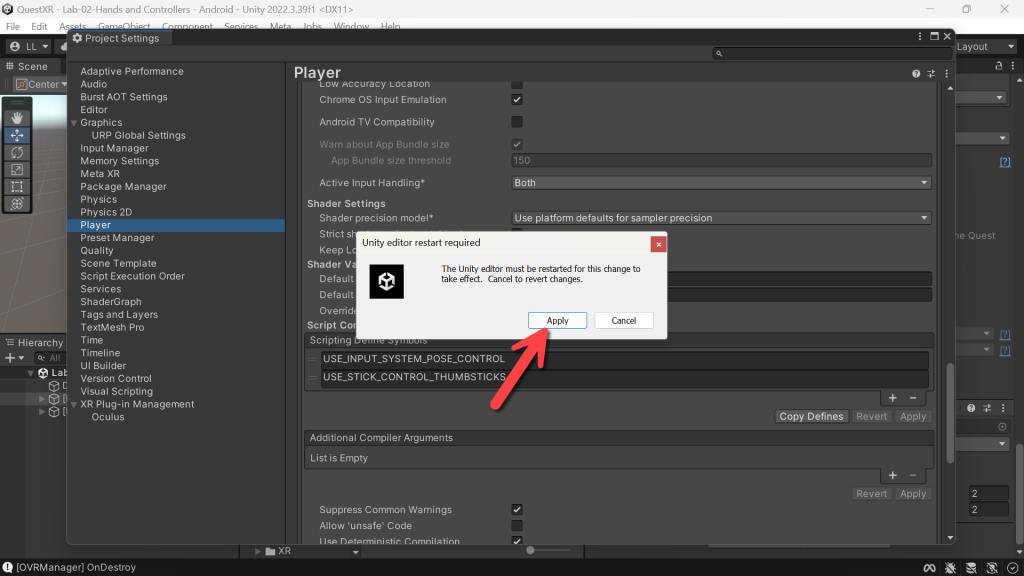This screenshot has height=576, width=1024.
Task: Select URP Global Settings entry
Action: click(138, 136)
